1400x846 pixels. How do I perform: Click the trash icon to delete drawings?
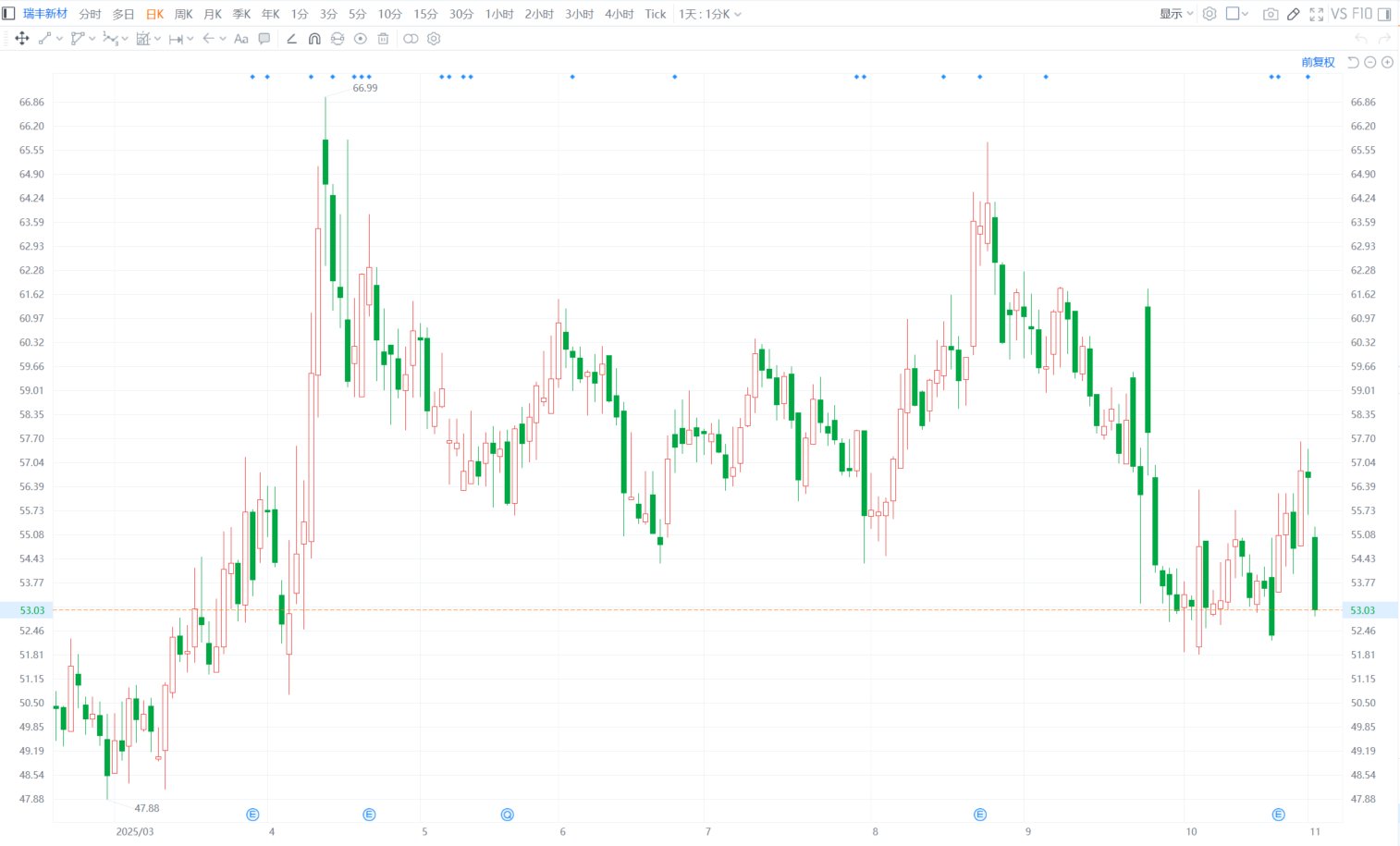[x=383, y=39]
